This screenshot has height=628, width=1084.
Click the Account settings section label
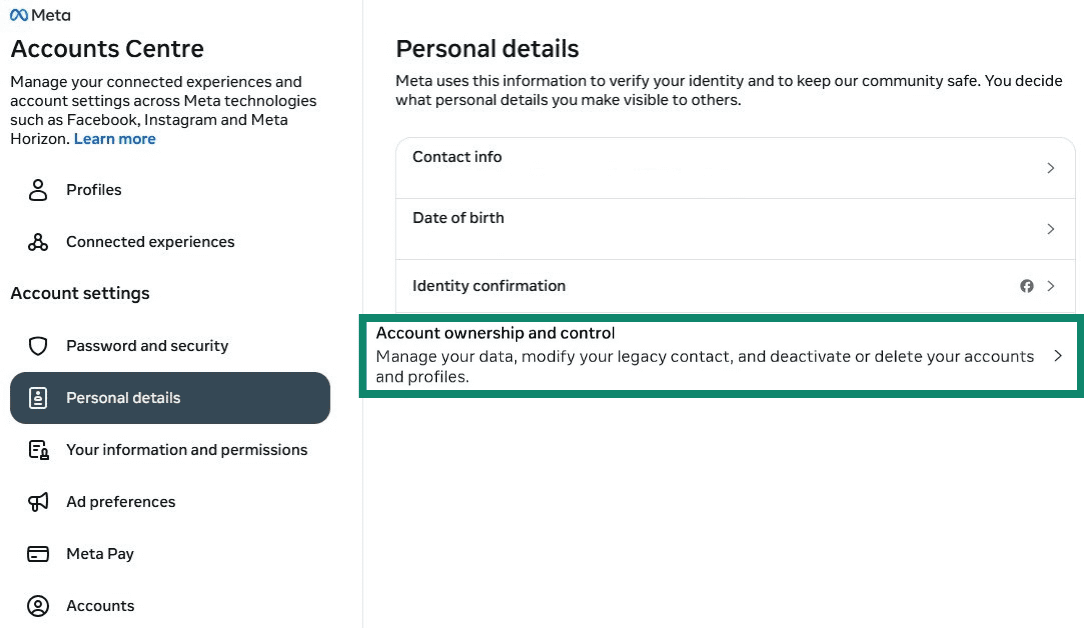(80, 293)
